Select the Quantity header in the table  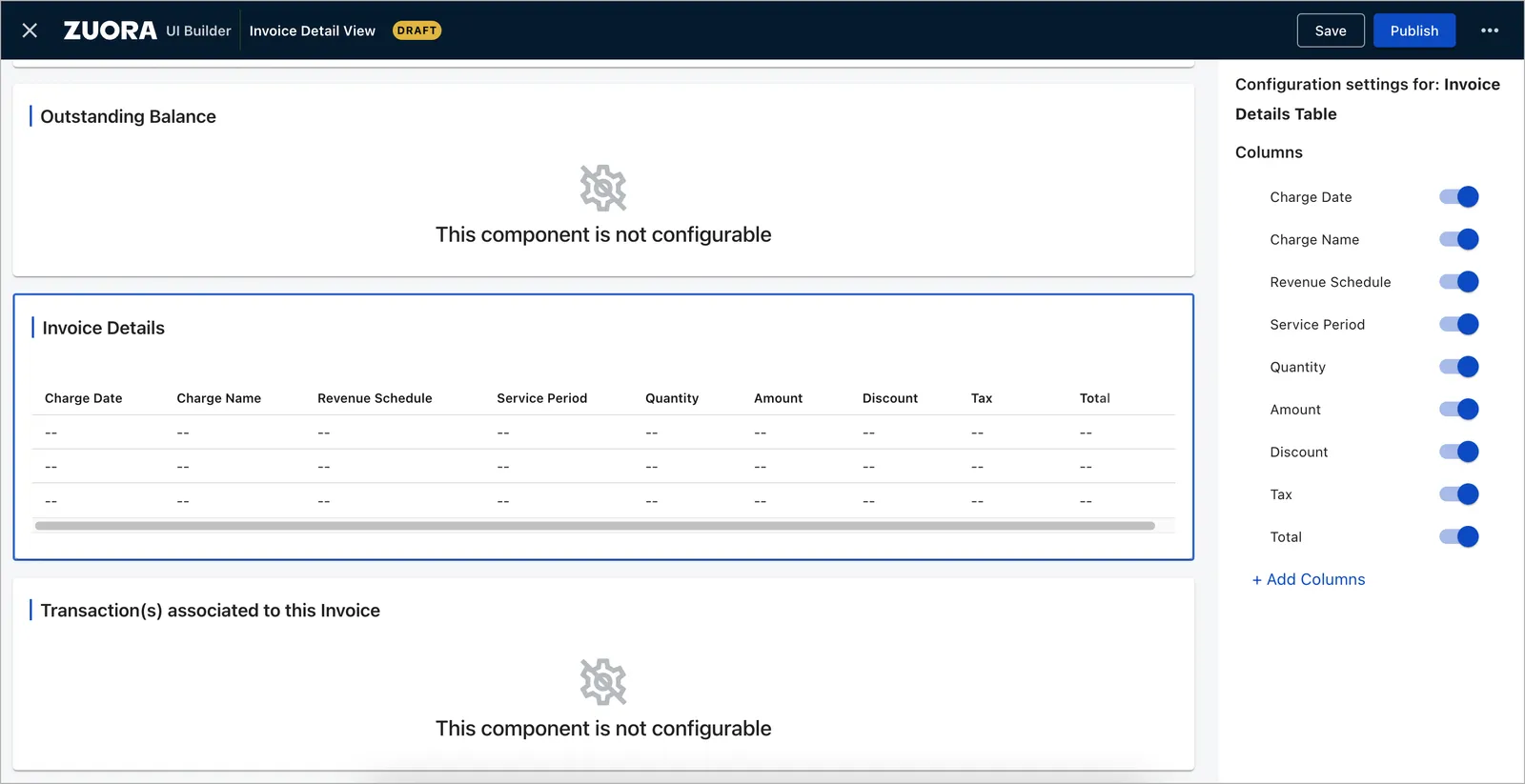coord(672,398)
